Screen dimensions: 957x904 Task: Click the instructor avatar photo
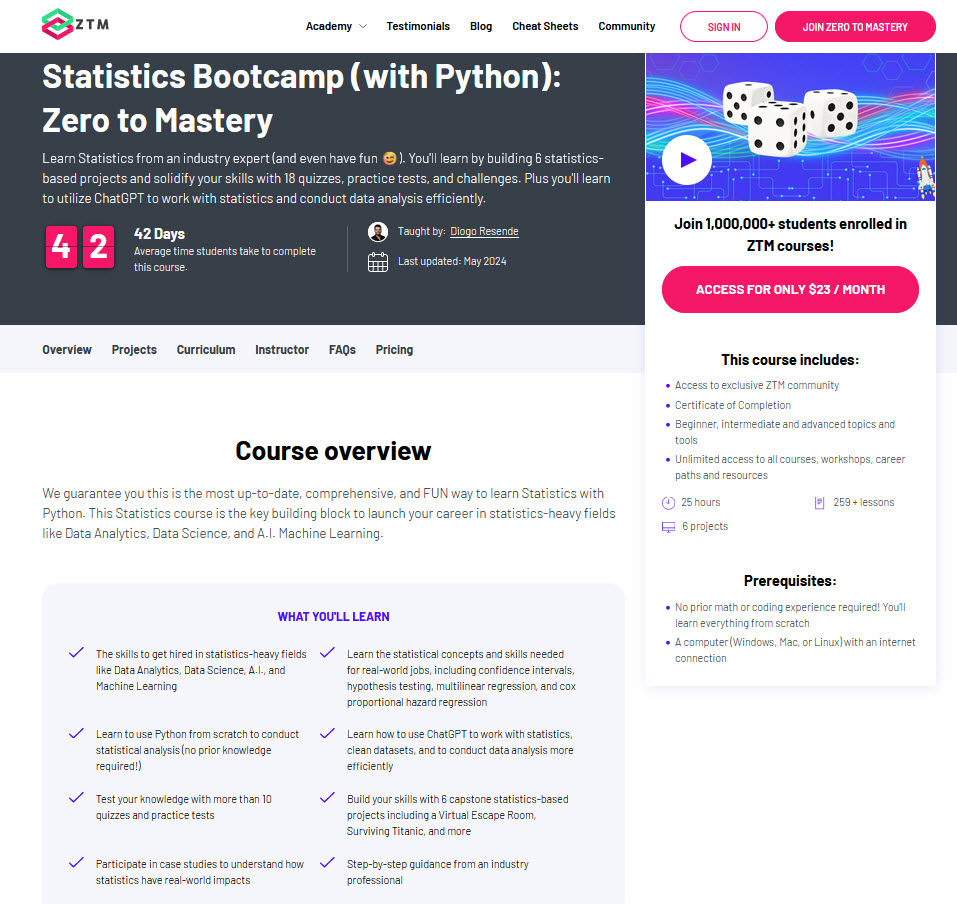[x=378, y=232]
